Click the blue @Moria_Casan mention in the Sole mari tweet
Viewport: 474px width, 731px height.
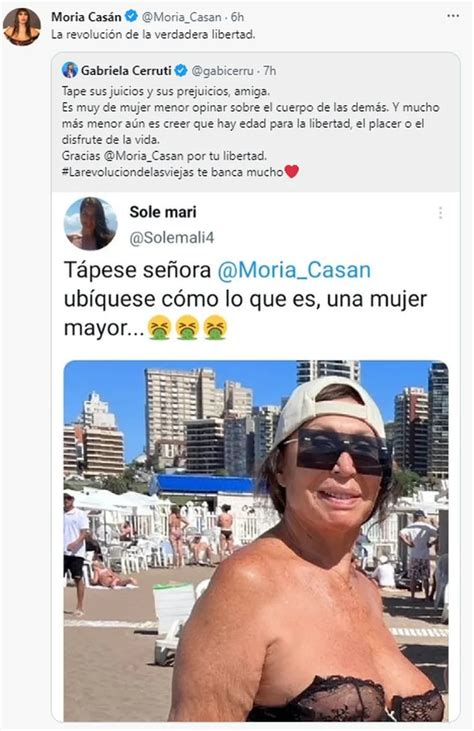tap(294, 270)
